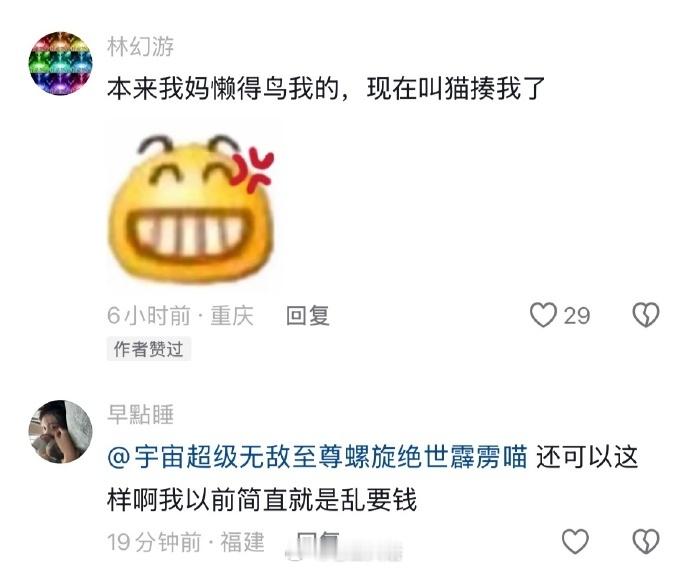The width and height of the screenshot is (690, 569).
Task: Open username 林幻游's profile
Action: (140, 46)
